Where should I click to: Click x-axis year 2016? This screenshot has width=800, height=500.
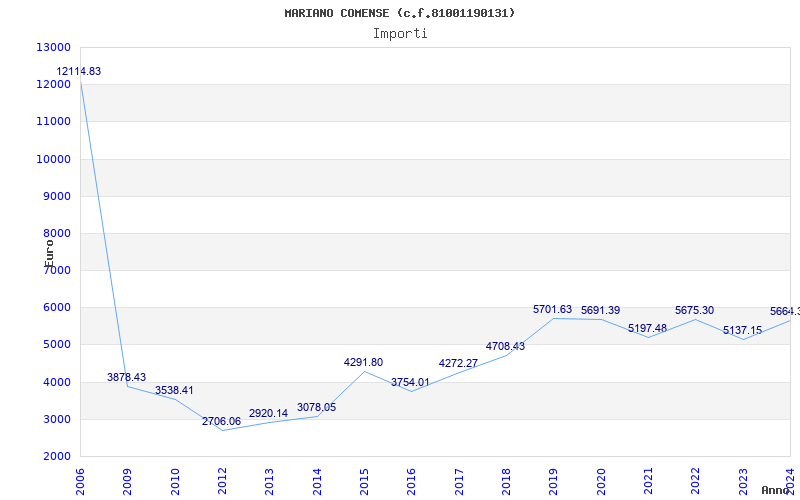coord(412,482)
